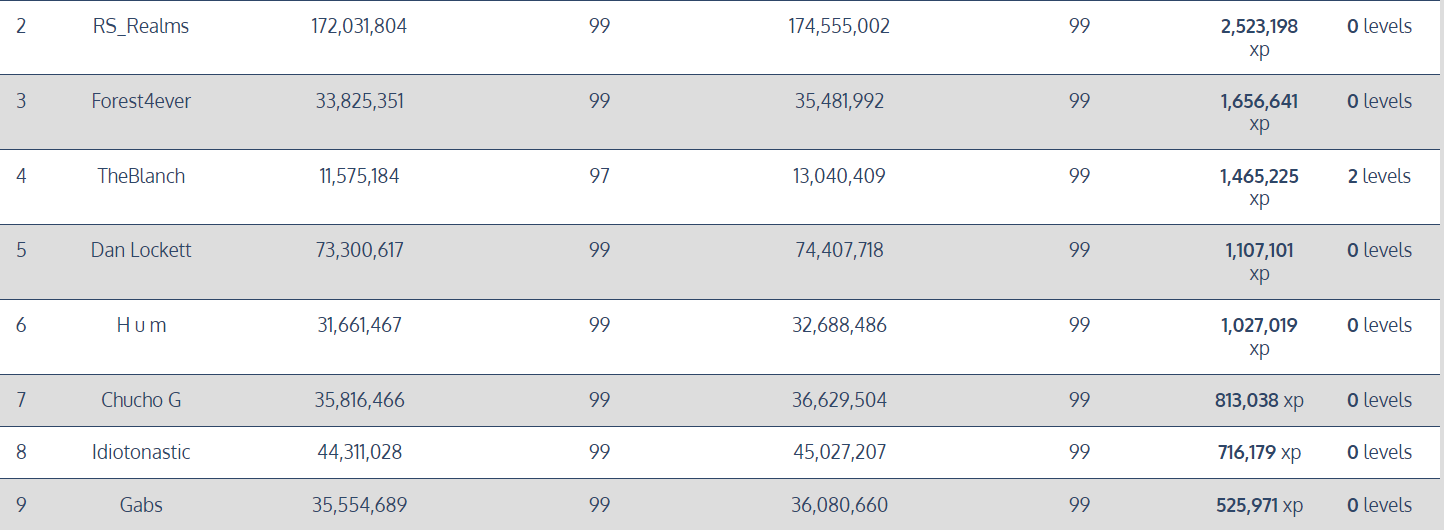Open the H u m player entry
This screenshot has width=1444, height=530.
click(x=140, y=325)
